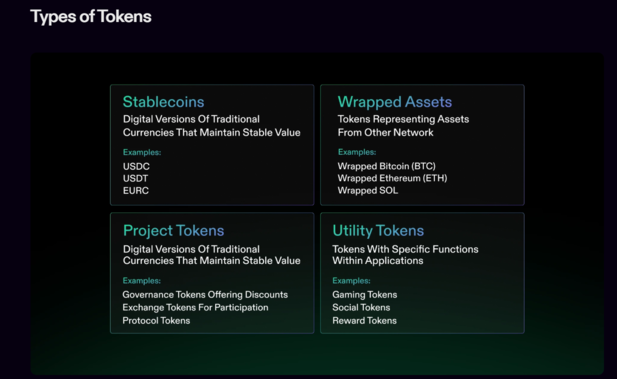The image size is (617, 379).
Task: Click the "Project Tokens" card title
Action: 174,230
